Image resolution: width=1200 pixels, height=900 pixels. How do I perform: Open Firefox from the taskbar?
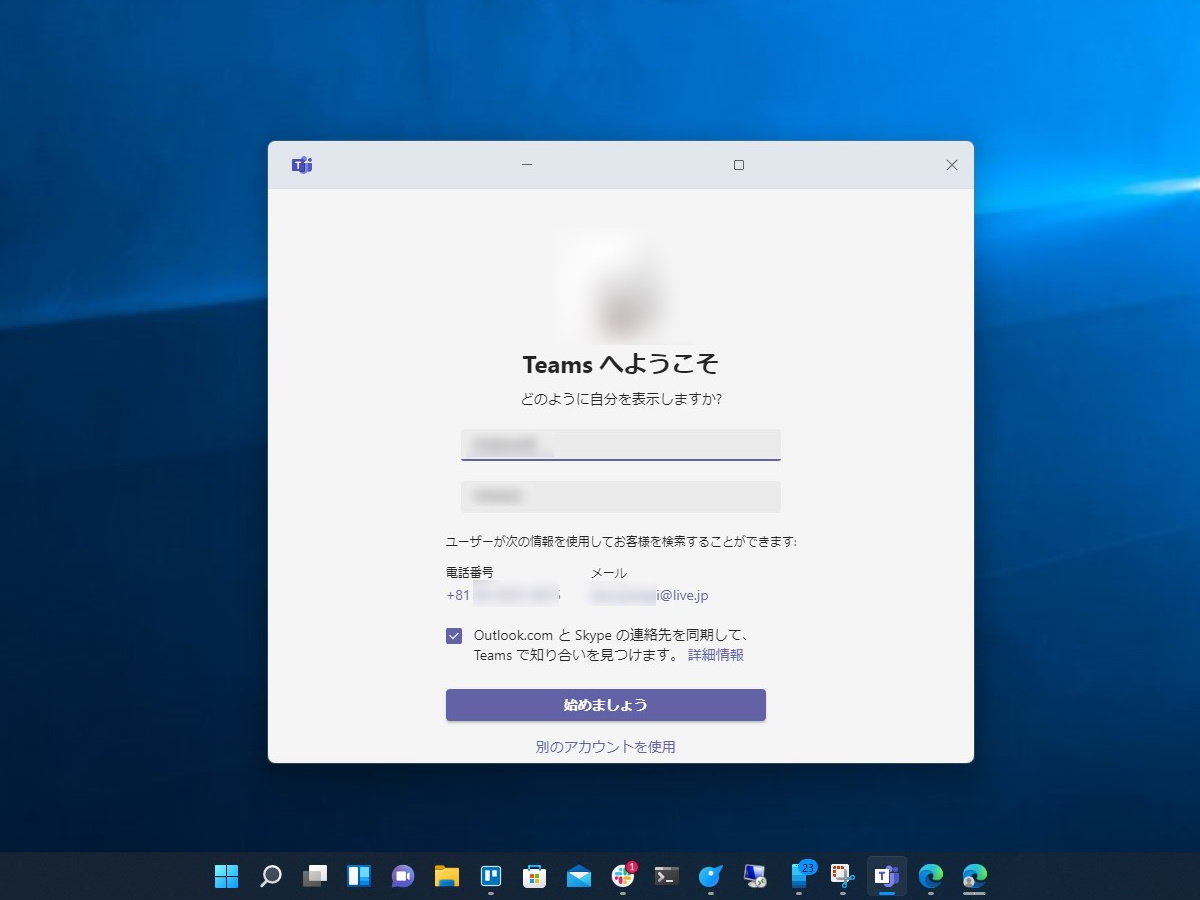(x=710, y=877)
